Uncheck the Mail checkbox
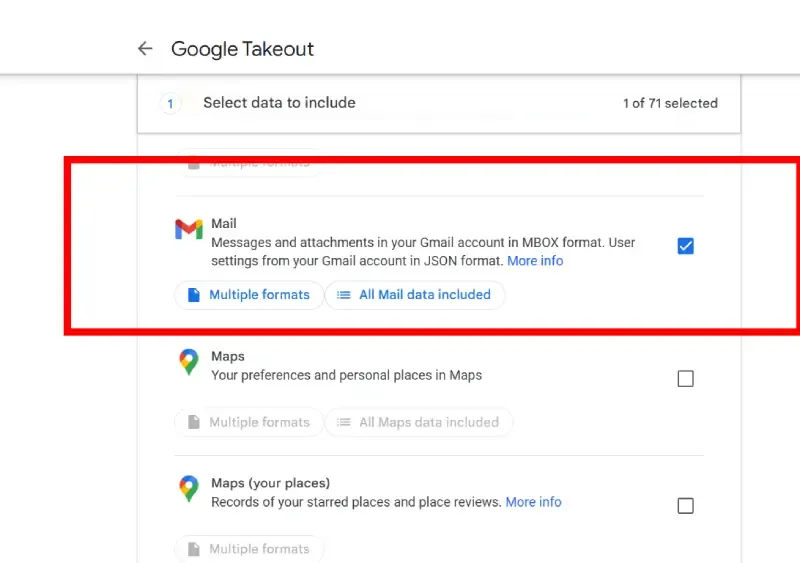The width and height of the screenshot is (800, 563). coord(685,246)
